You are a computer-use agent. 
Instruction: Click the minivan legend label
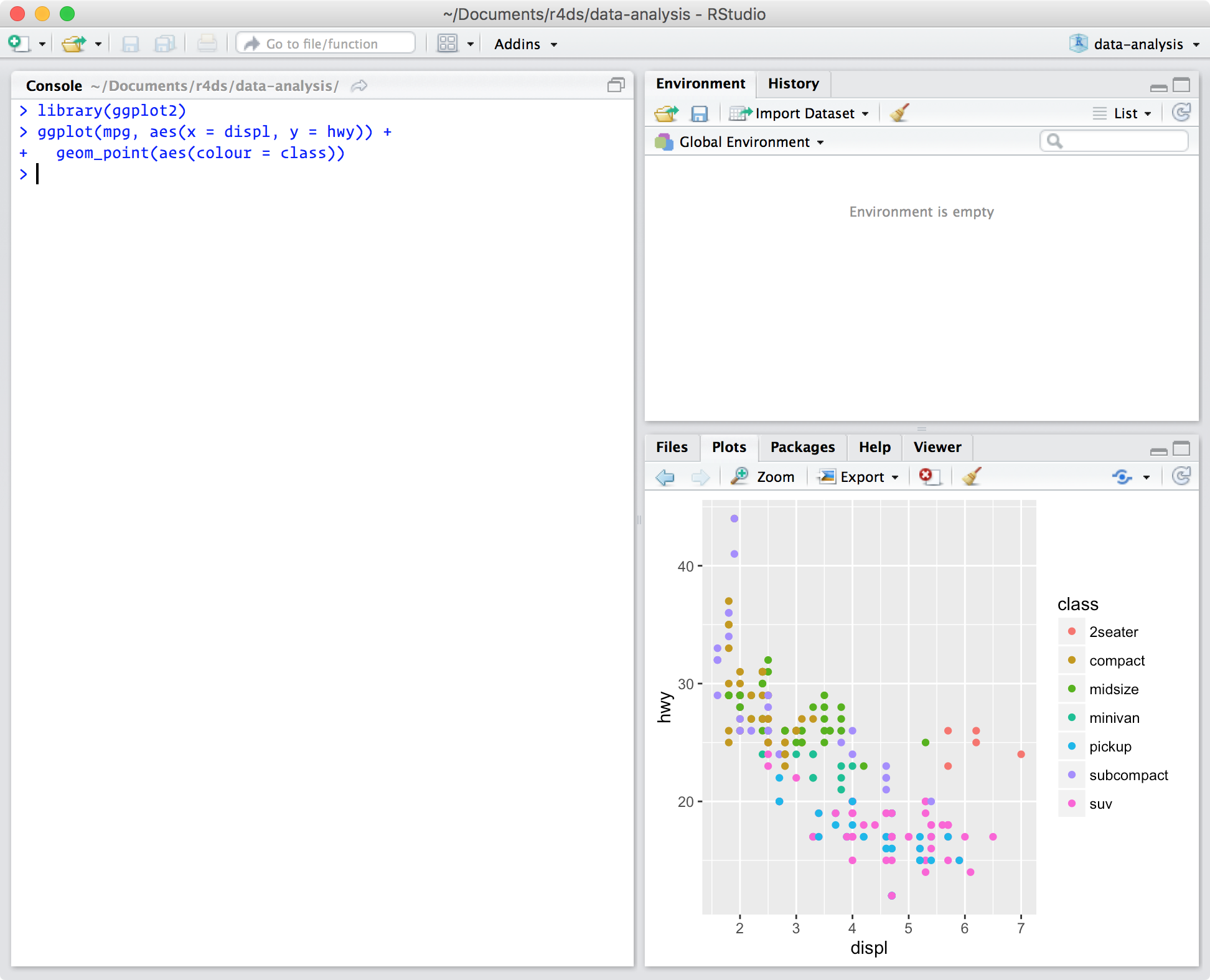pos(1114,718)
